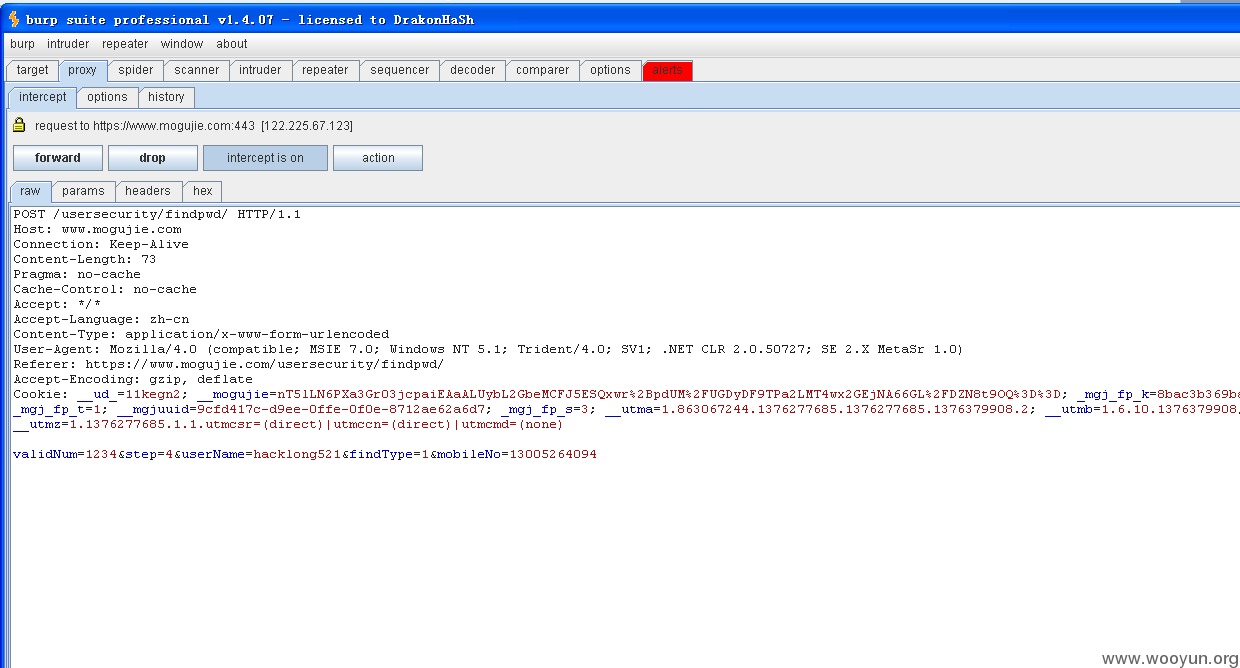Open the about menu
Viewport: 1240px width, 668px height.
[x=232, y=44]
